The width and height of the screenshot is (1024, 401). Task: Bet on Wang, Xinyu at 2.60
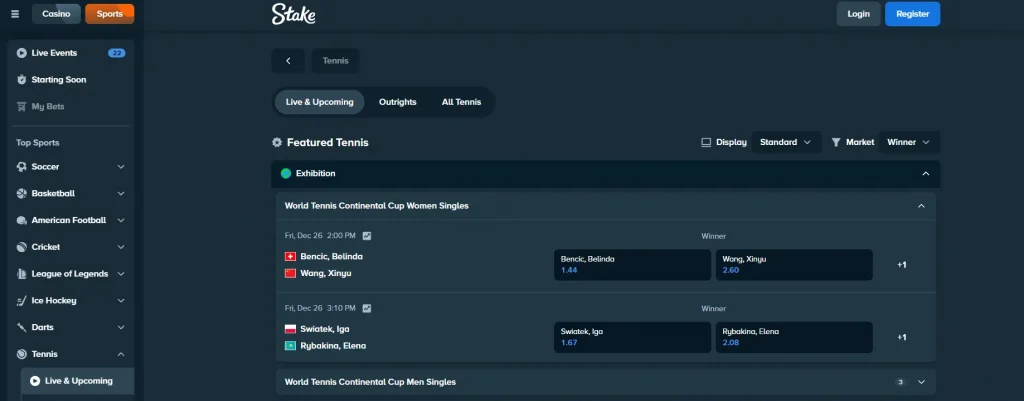794,265
